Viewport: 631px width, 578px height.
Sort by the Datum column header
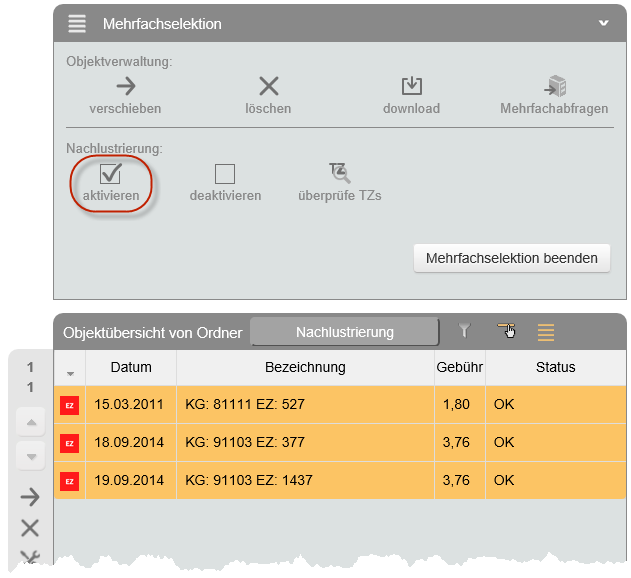tap(131, 367)
